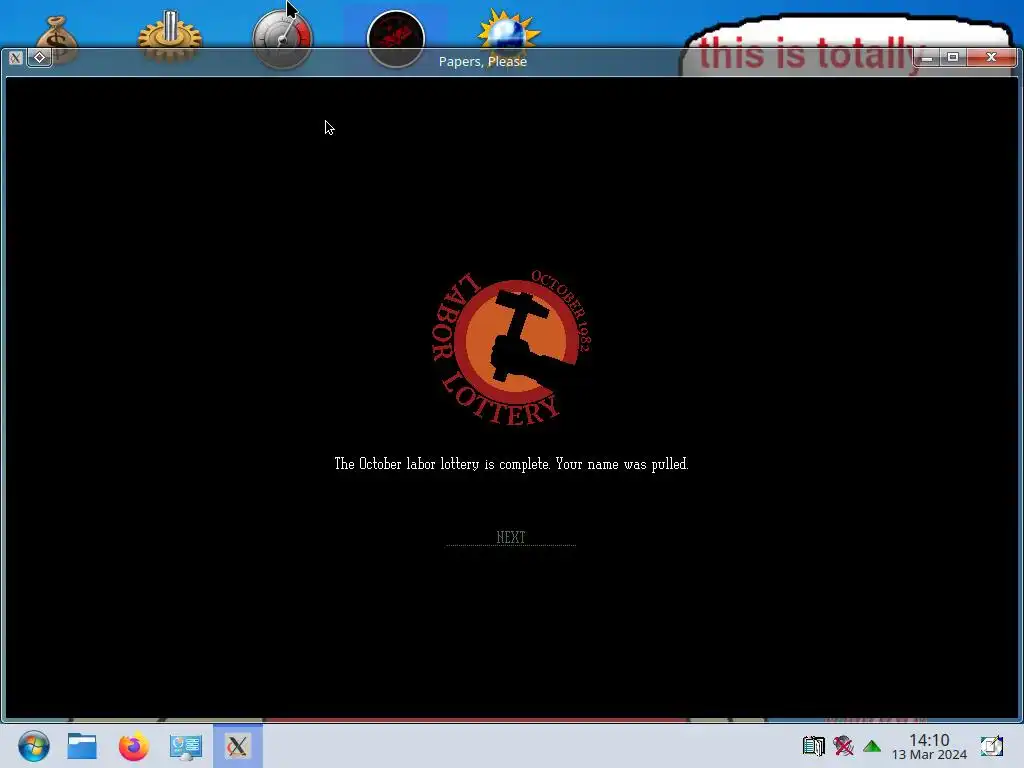1024x768 pixels.
Task: Click the diamond sticky button in title bar
Action: click(x=39, y=57)
